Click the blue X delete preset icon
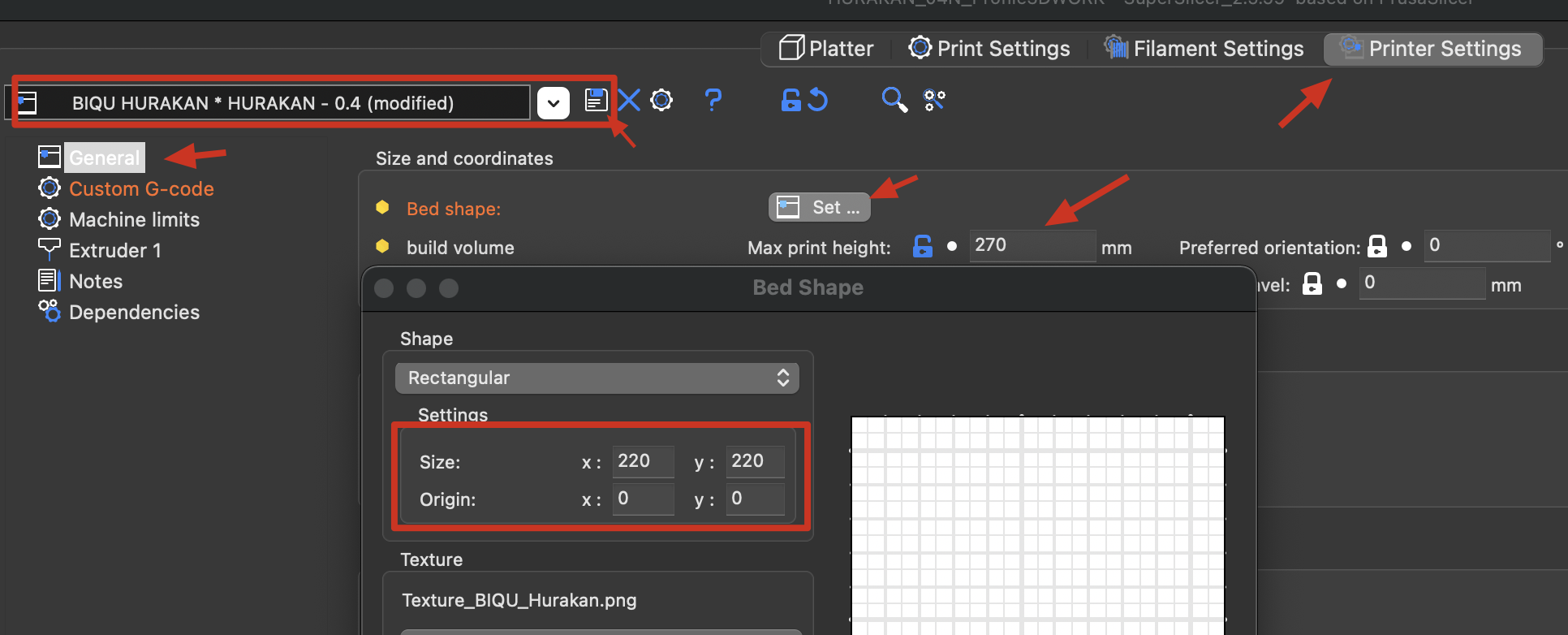The width and height of the screenshot is (1568, 635). coord(629,101)
